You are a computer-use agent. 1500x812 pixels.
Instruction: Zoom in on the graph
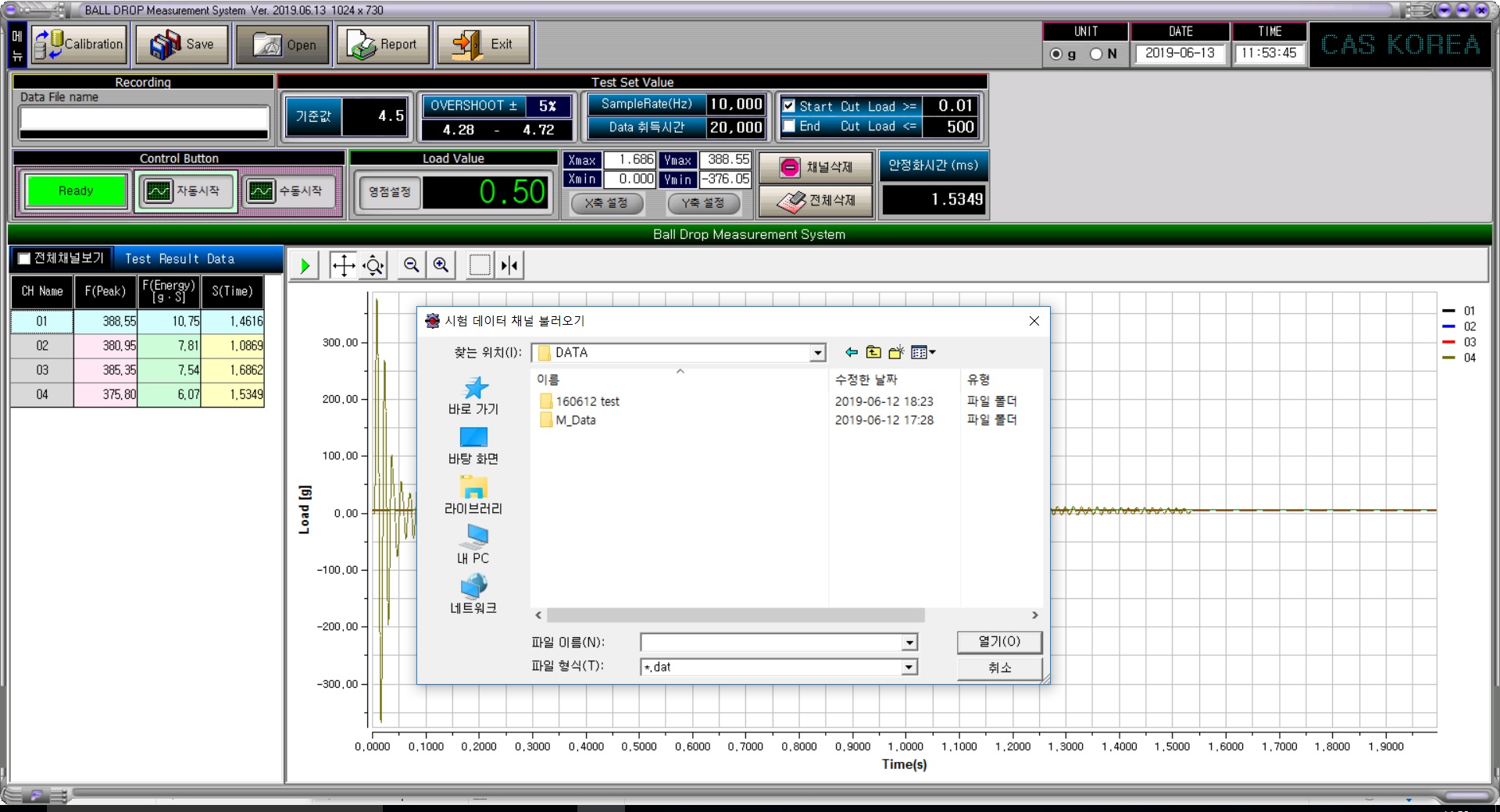(x=441, y=265)
